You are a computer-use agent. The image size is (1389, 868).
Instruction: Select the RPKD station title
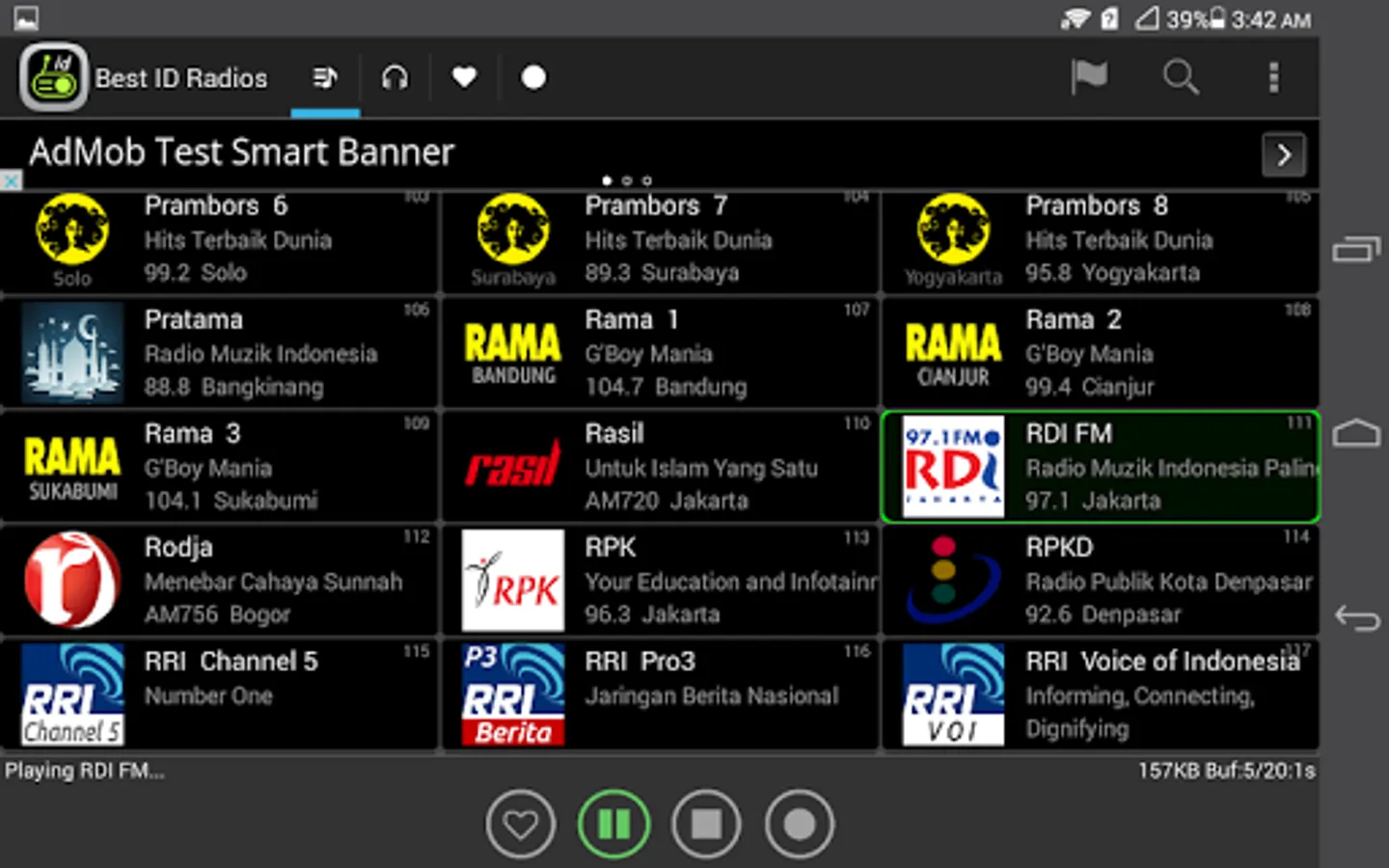pos(1059,547)
